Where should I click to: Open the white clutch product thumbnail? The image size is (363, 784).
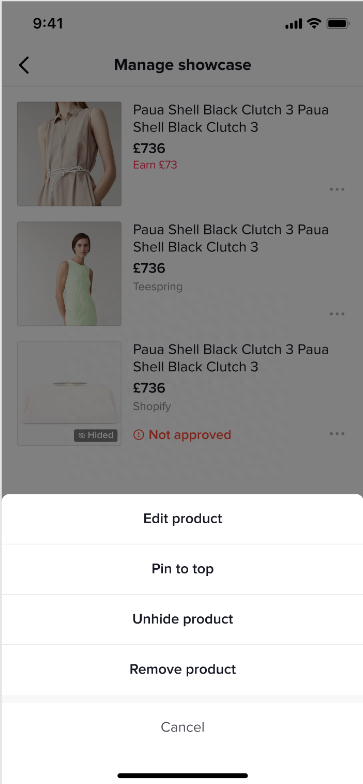point(69,394)
